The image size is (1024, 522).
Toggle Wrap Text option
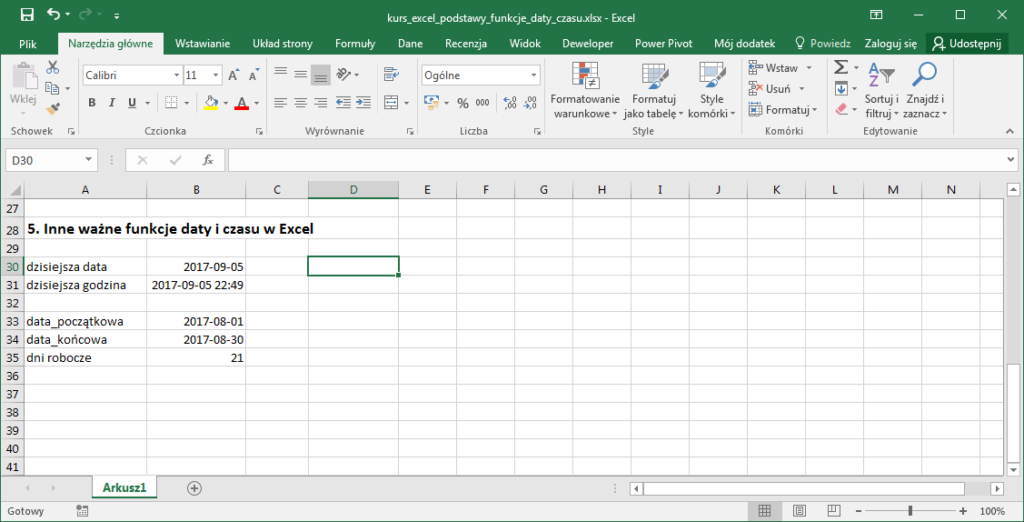point(391,73)
